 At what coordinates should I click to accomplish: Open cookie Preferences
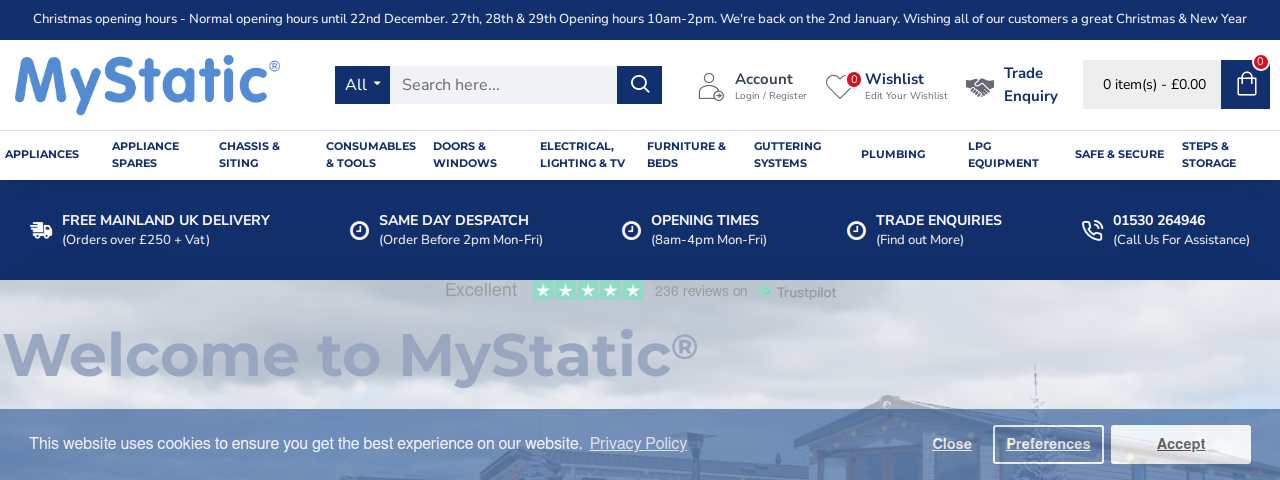pyautogui.click(x=1048, y=444)
